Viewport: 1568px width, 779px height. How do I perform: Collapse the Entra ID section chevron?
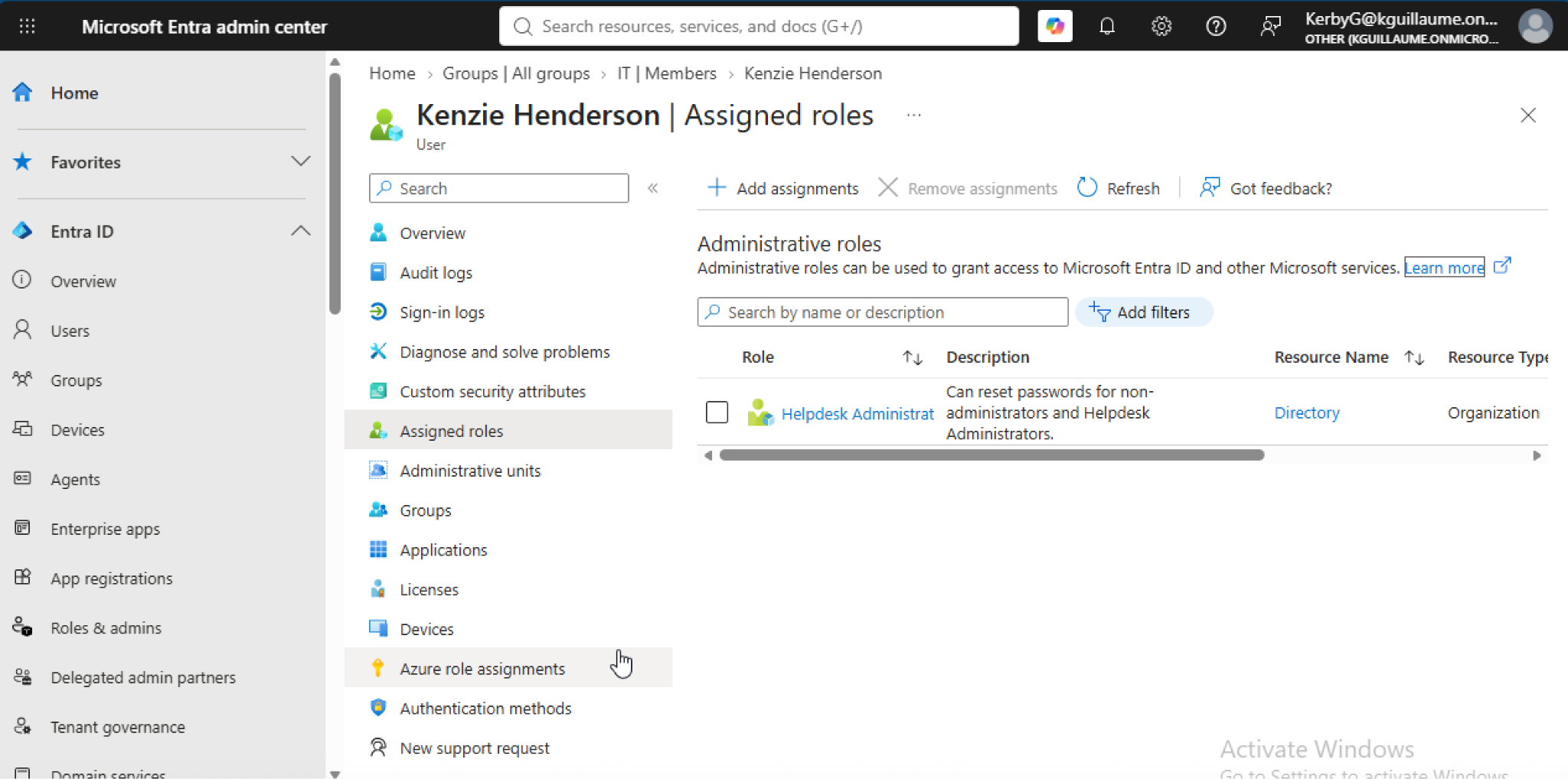(x=301, y=230)
